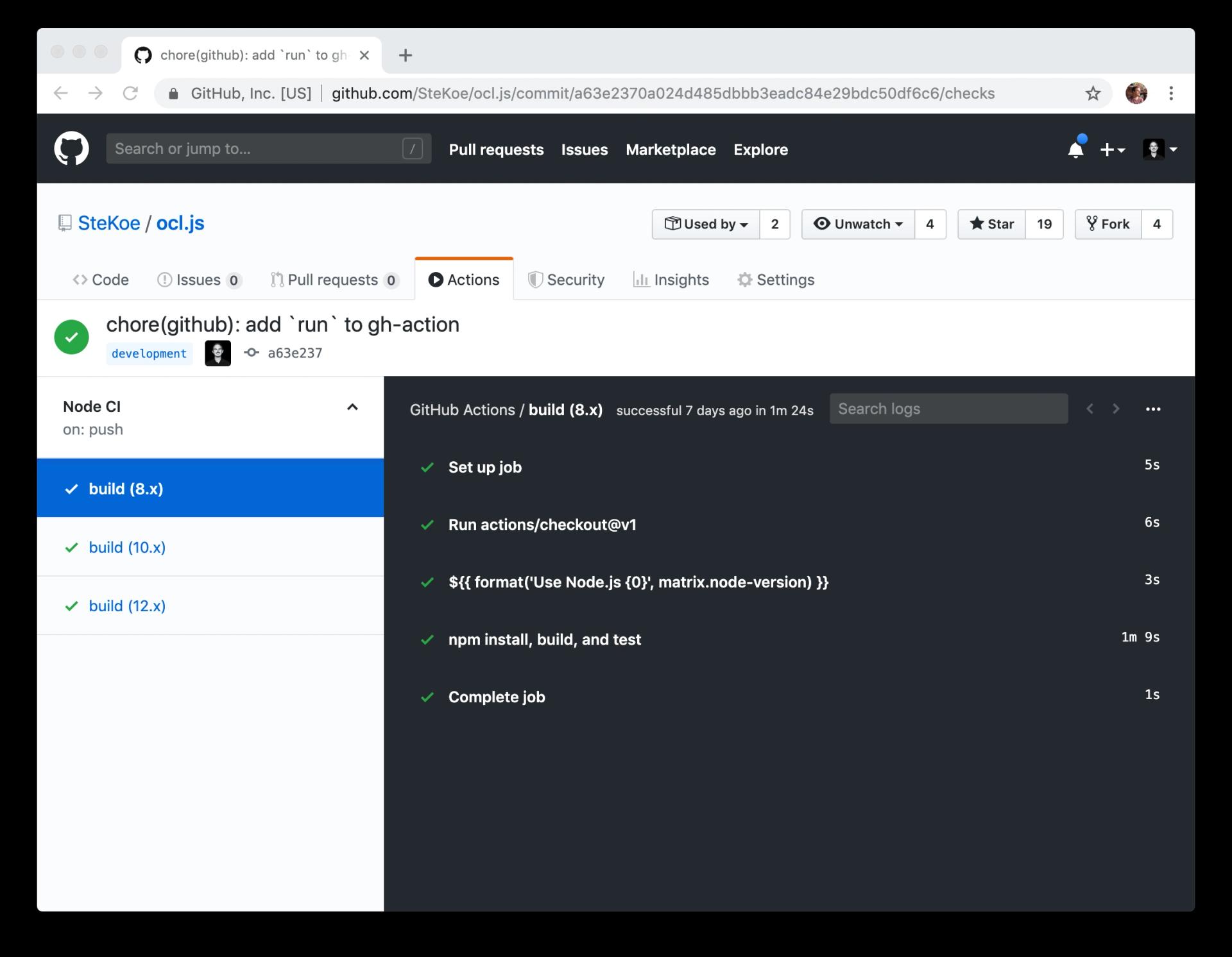Star the ocl.js repository
The height and width of the screenshot is (957, 1232).
click(991, 224)
